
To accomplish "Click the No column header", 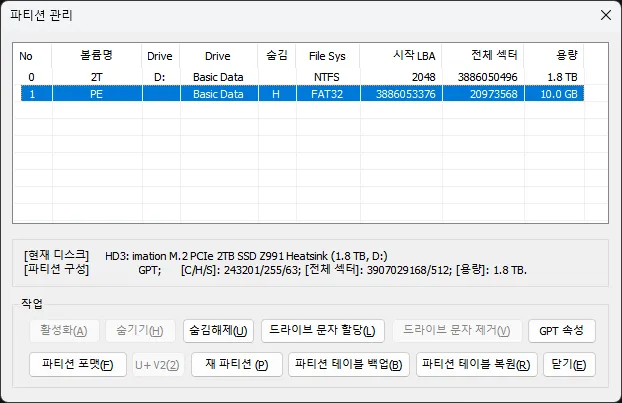I will [x=30, y=57].
